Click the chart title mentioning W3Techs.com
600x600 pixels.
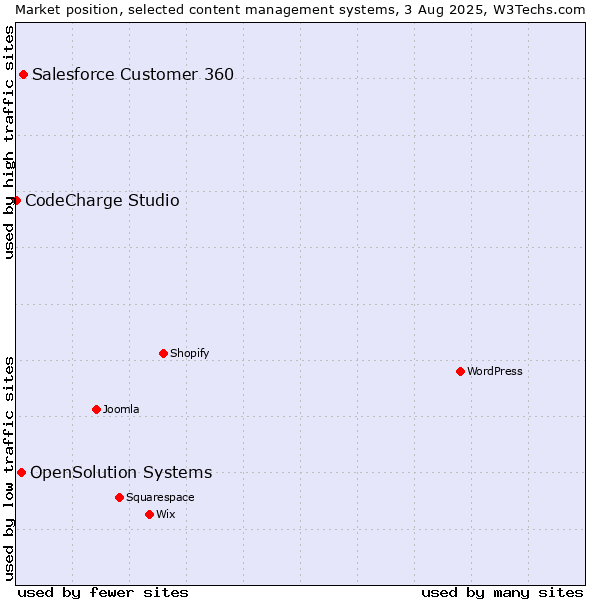[x=300, y=10]
